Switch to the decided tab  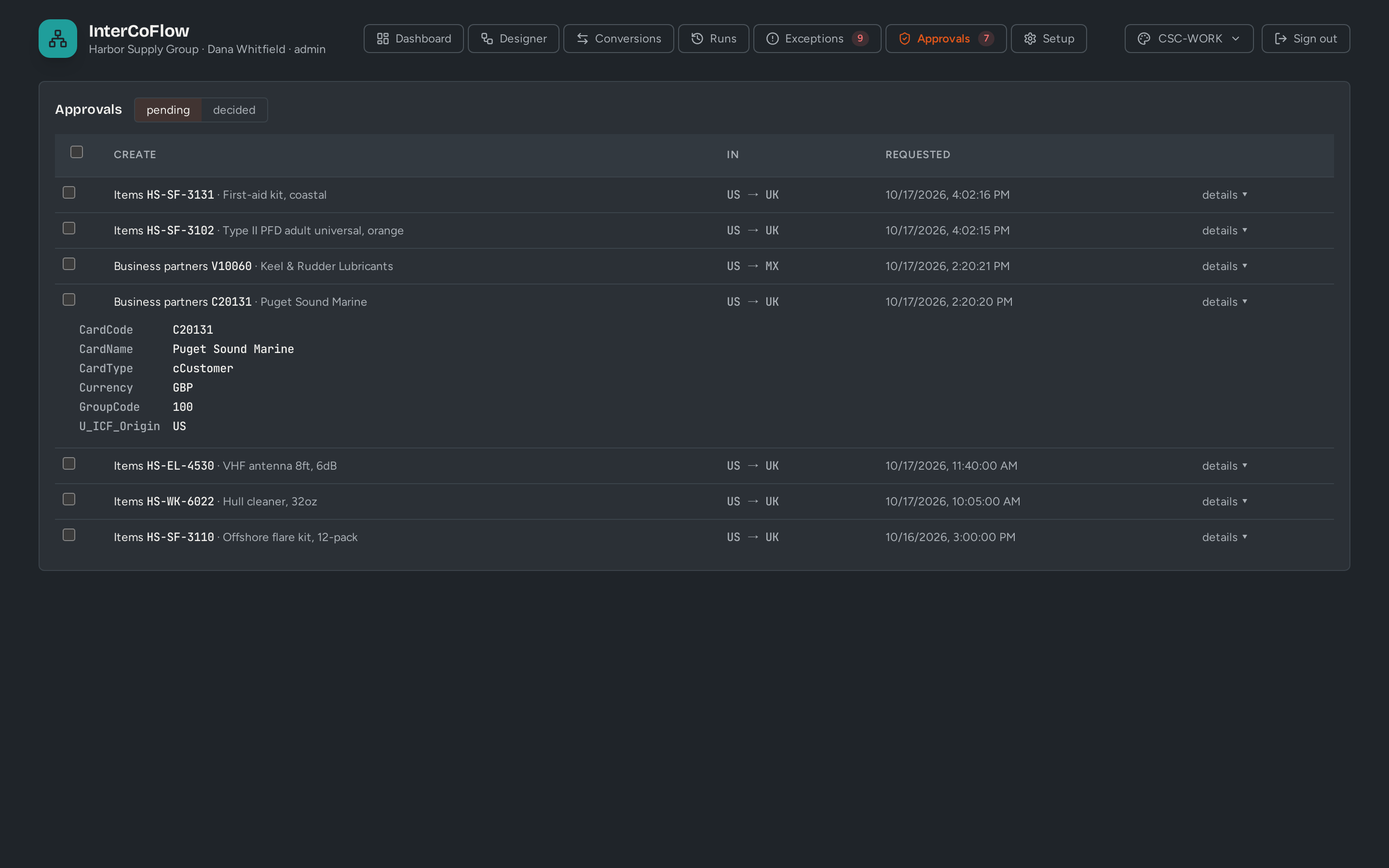pyautogui.click(x=234, y=109)
